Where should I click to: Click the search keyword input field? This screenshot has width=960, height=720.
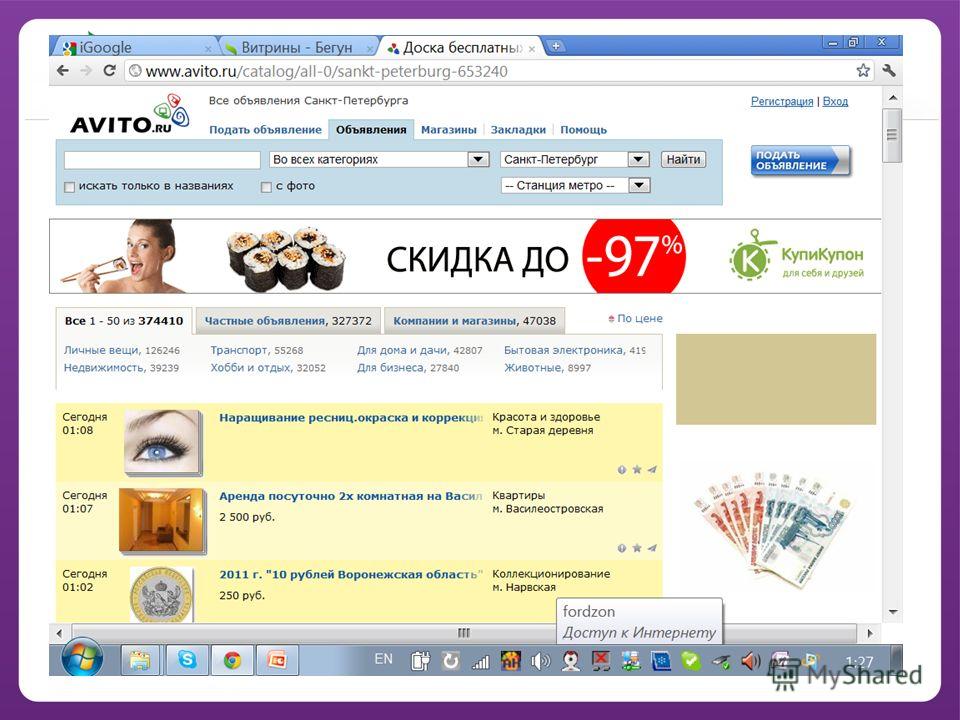point(162,160)
